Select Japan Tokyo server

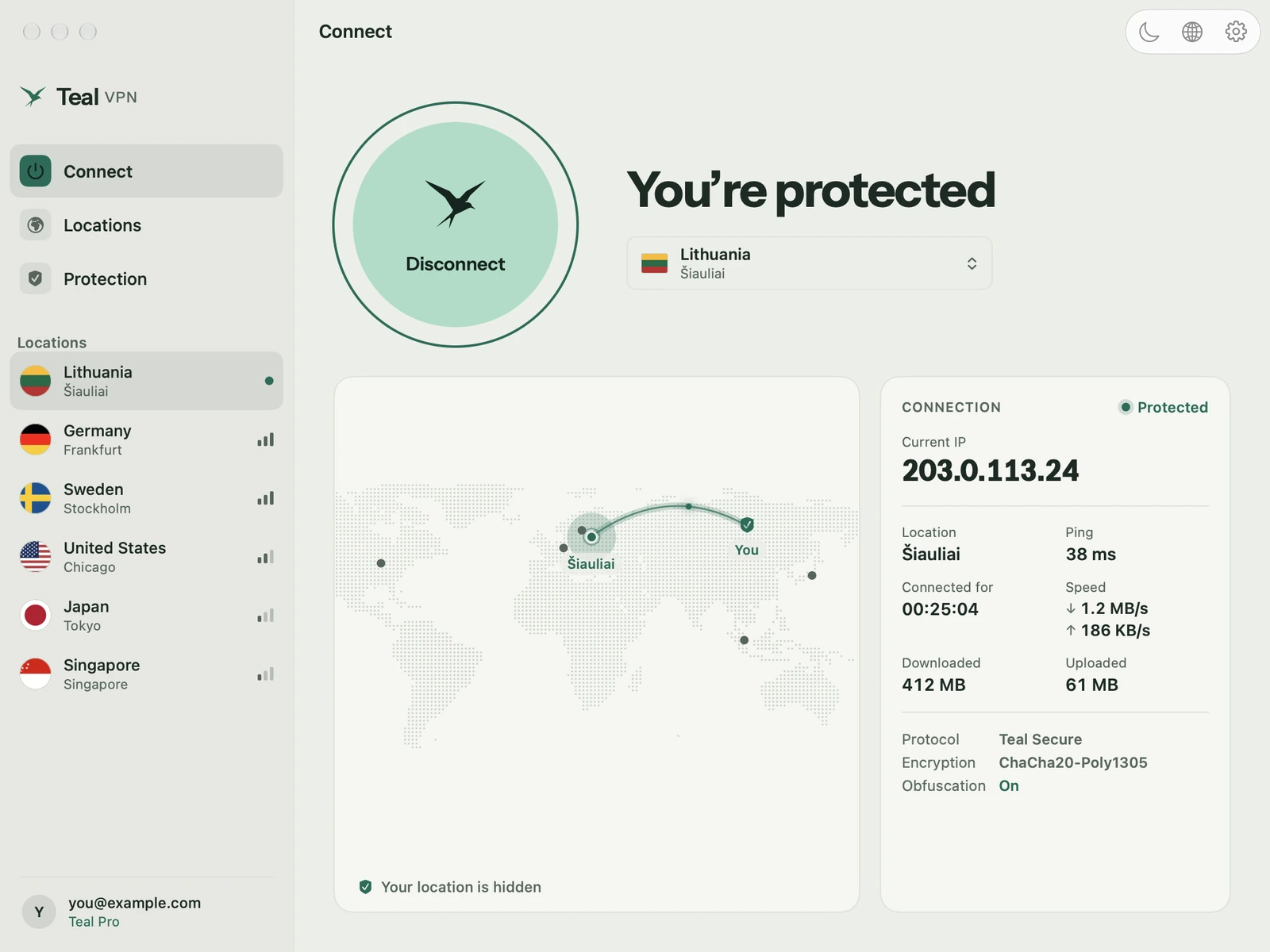[146, 616]
